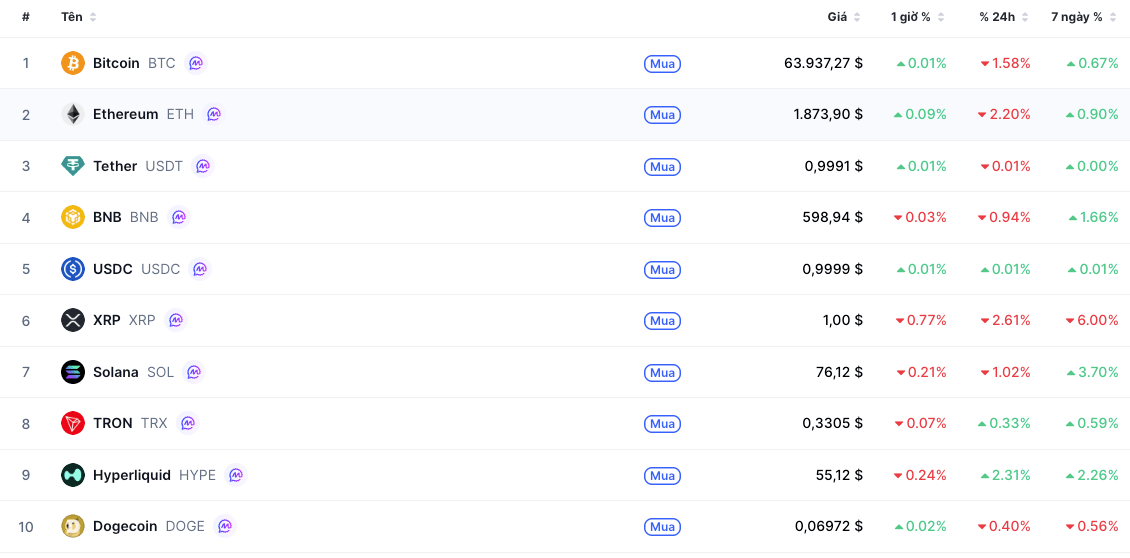Open the Dogecoin name link
The image size is (1130, 558).
(x=125, y=526)
